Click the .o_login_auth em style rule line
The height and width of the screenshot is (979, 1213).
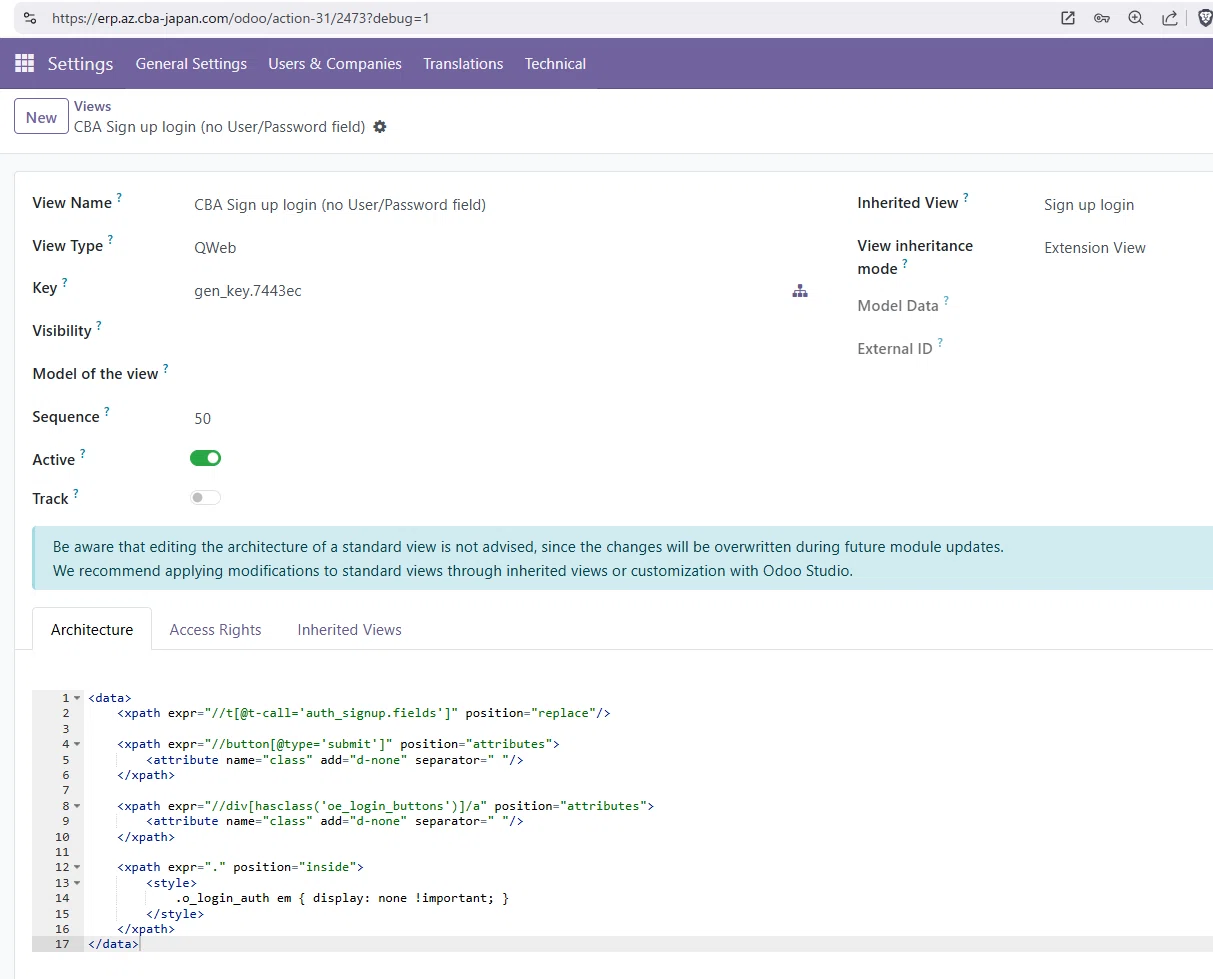click(x=342, y=898)
